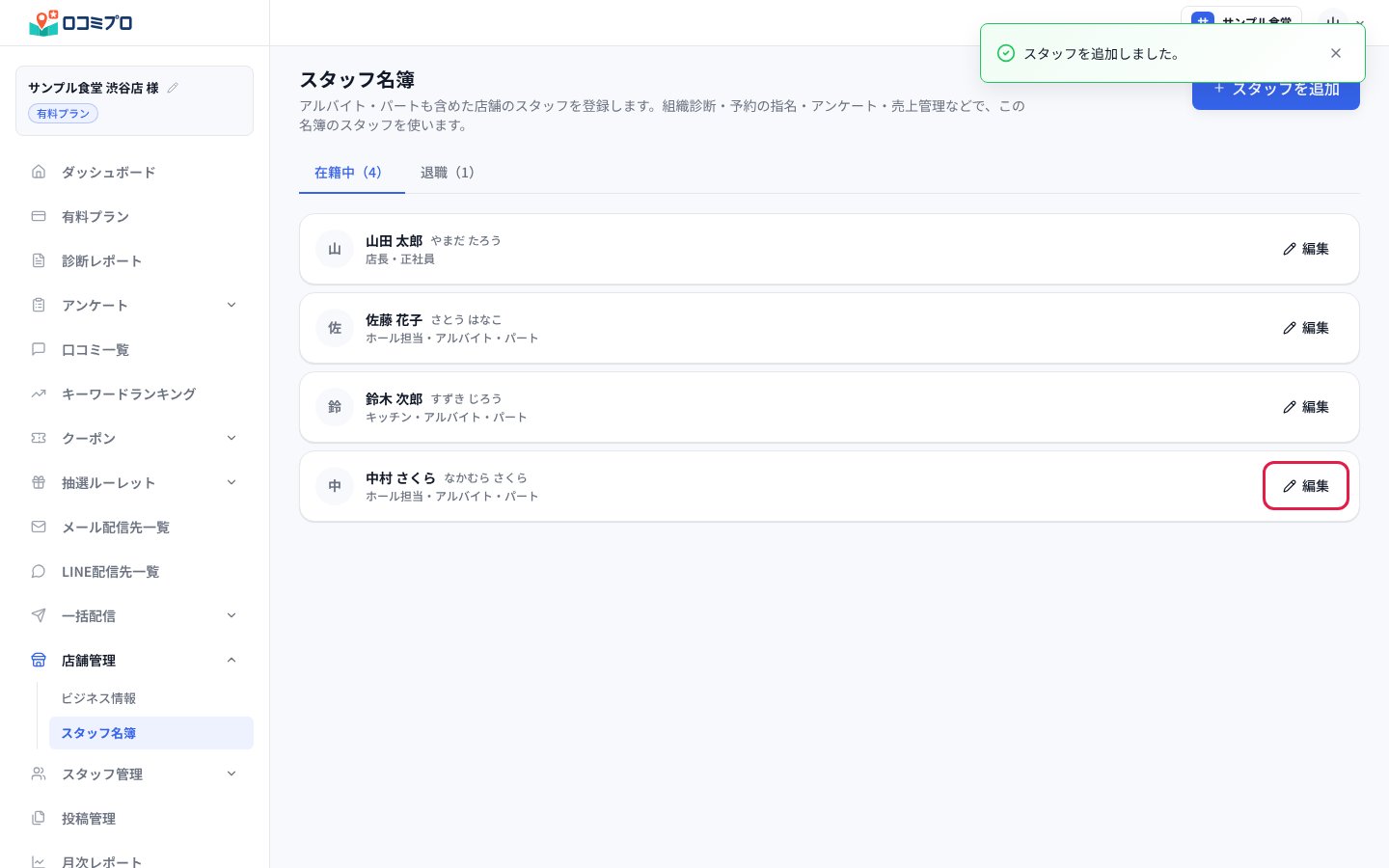Click the ロコミプロ logo

pos(81,22)
